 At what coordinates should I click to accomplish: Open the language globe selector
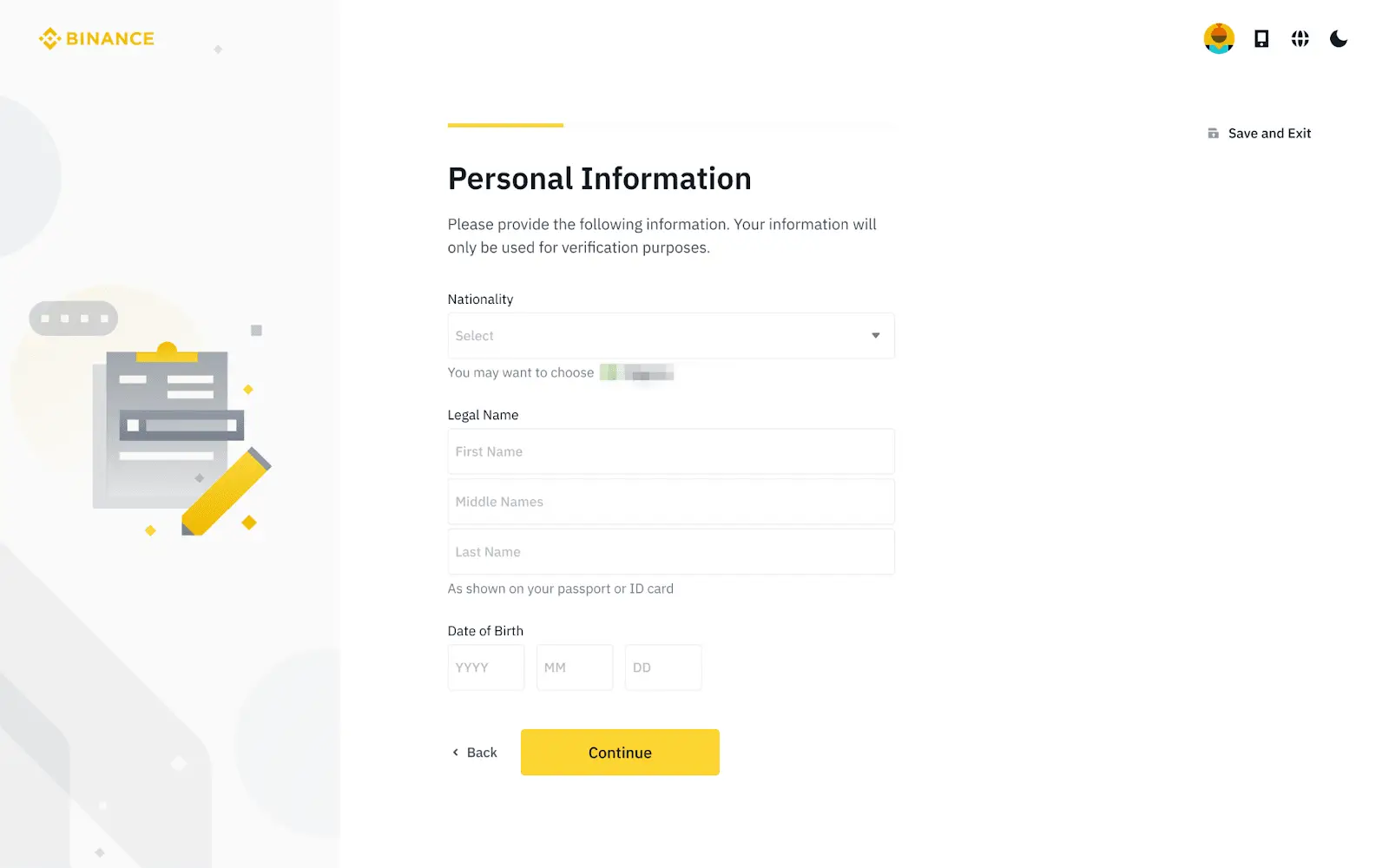click(1300, 39)
